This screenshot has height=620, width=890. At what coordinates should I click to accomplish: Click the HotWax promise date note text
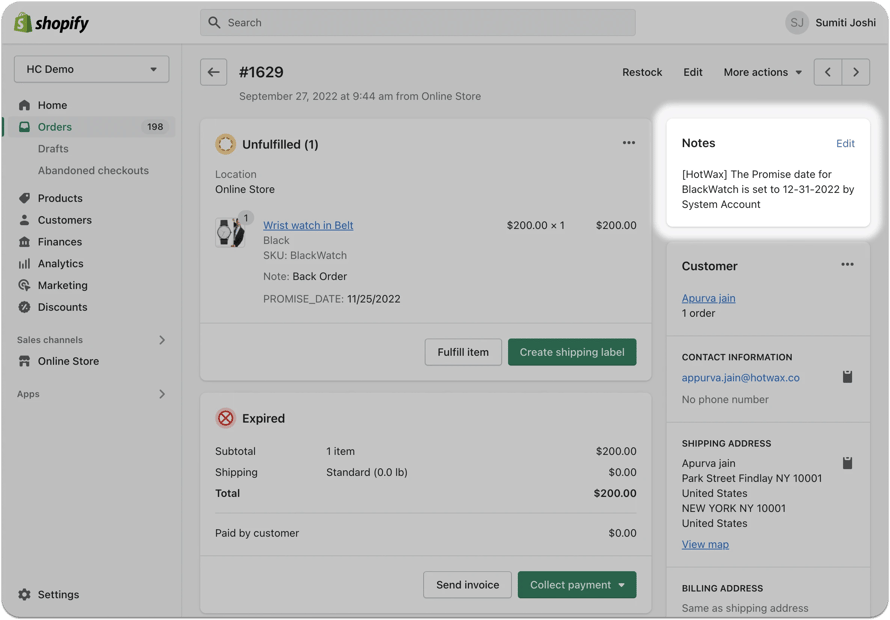[x=768, y=189]
